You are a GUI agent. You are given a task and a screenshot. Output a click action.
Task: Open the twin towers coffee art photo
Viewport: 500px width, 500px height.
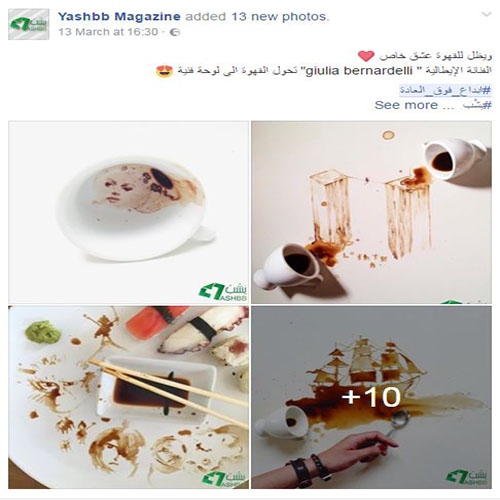[x=371, y=212]
